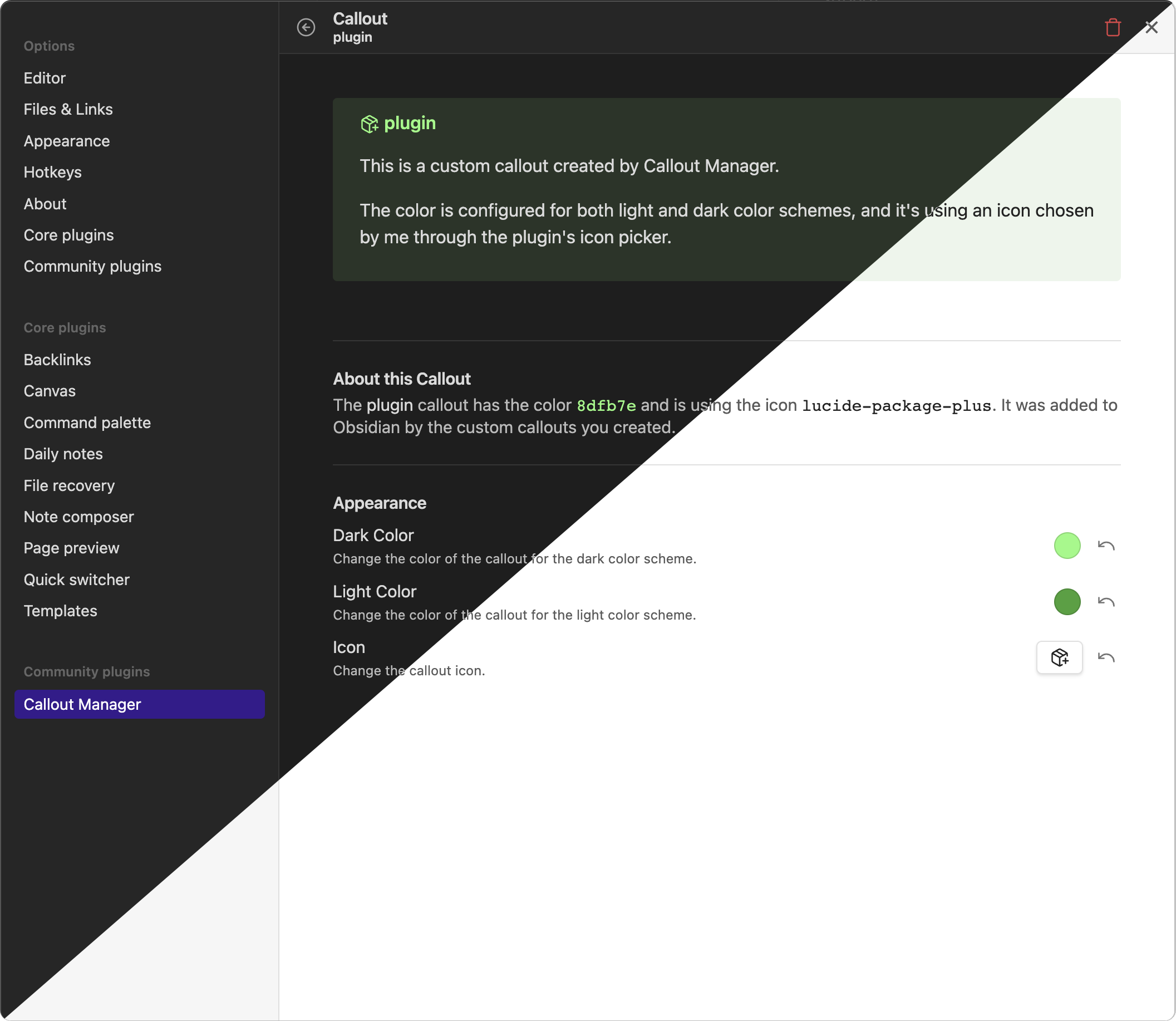The height and width of the screenshot is (1021, 1176).
Task: Reset Light Color with the undo arrow
Action: click(x=1105, y=602)
